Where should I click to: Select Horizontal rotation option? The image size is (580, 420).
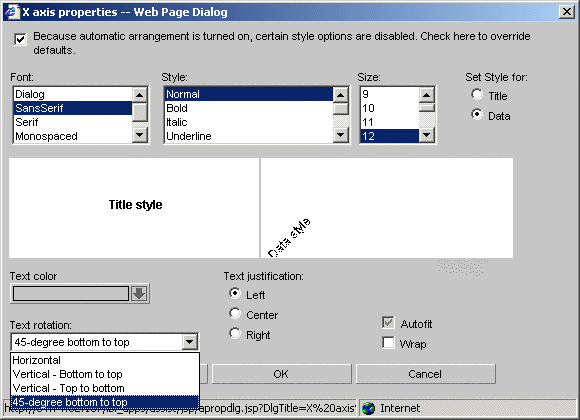[105, 360]
